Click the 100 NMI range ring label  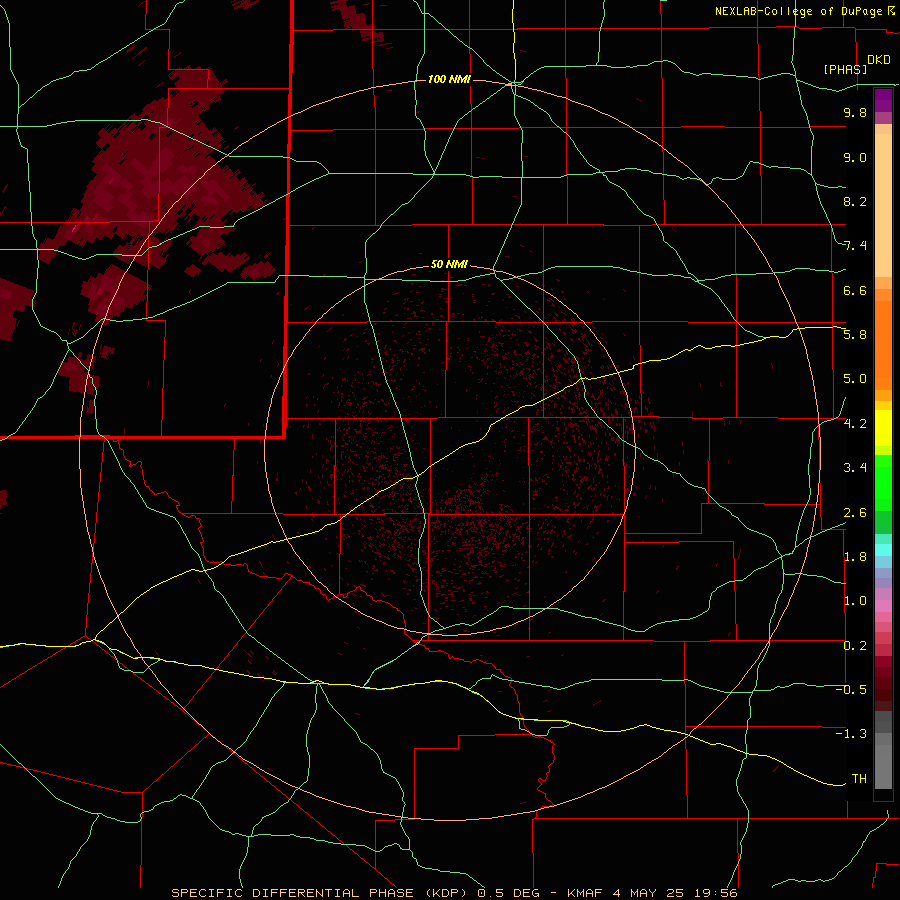[449, 79]
